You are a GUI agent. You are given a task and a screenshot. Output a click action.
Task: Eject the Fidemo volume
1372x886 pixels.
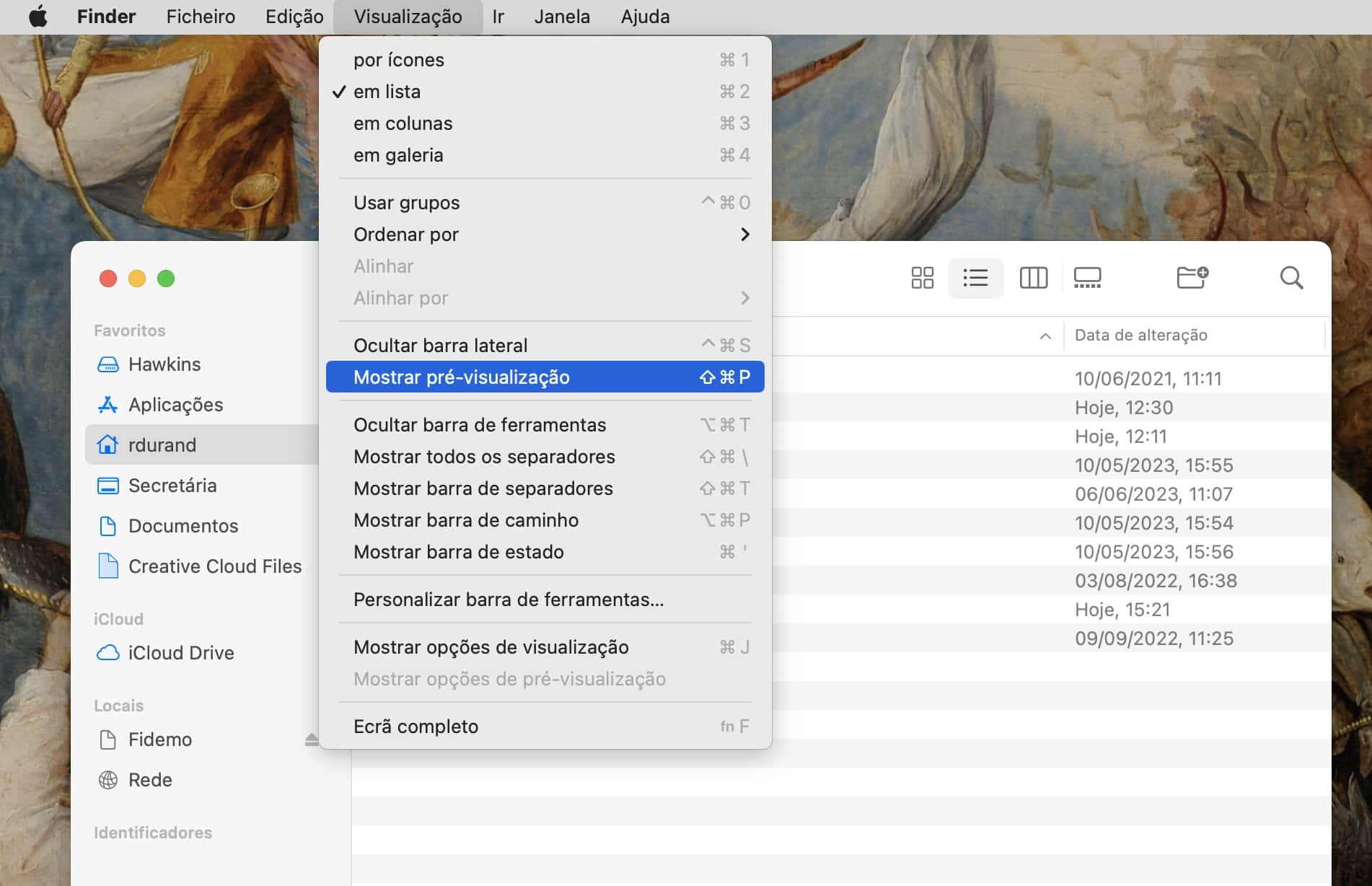[311, 740]
